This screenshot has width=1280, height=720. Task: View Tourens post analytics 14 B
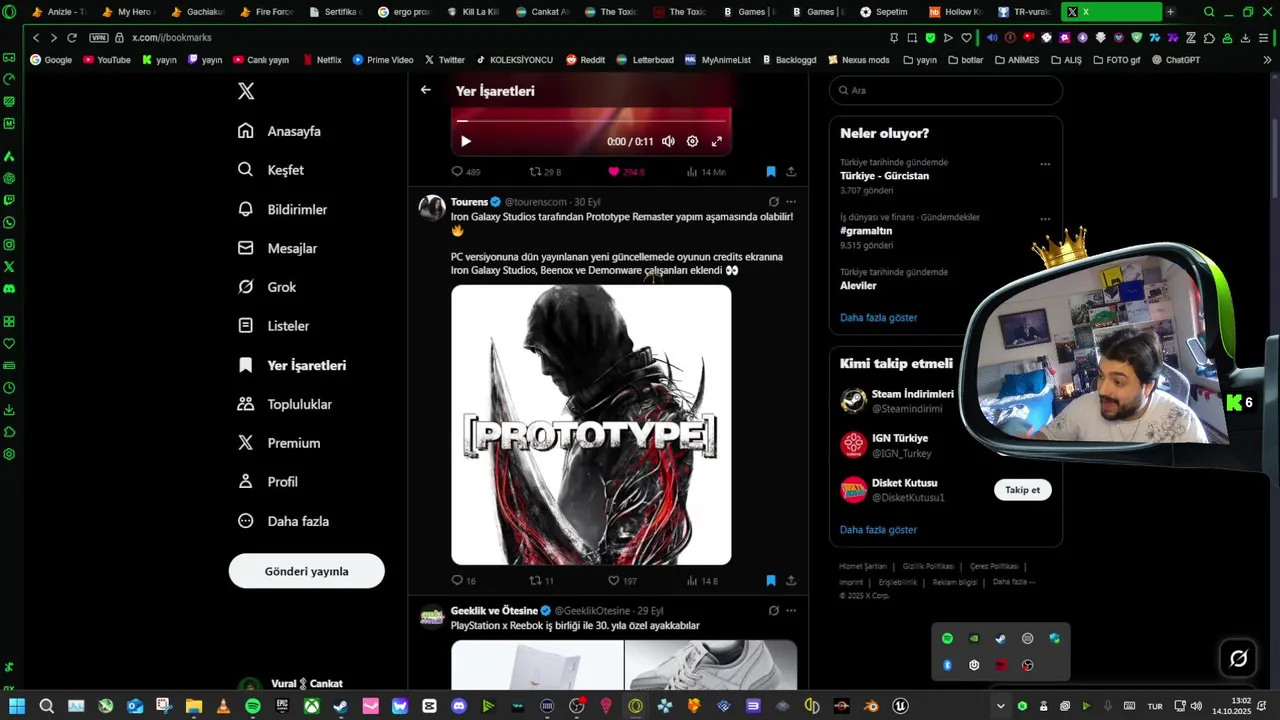point(702,580)
